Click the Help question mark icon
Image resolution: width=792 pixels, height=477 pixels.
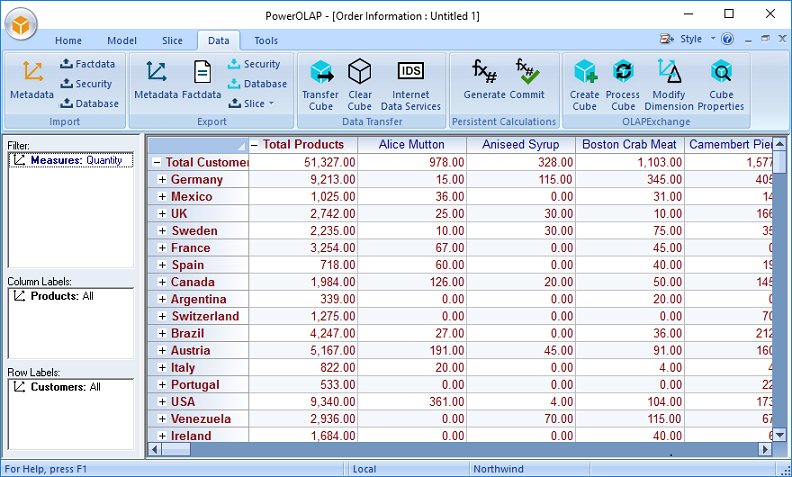click(x=727, y=39)
